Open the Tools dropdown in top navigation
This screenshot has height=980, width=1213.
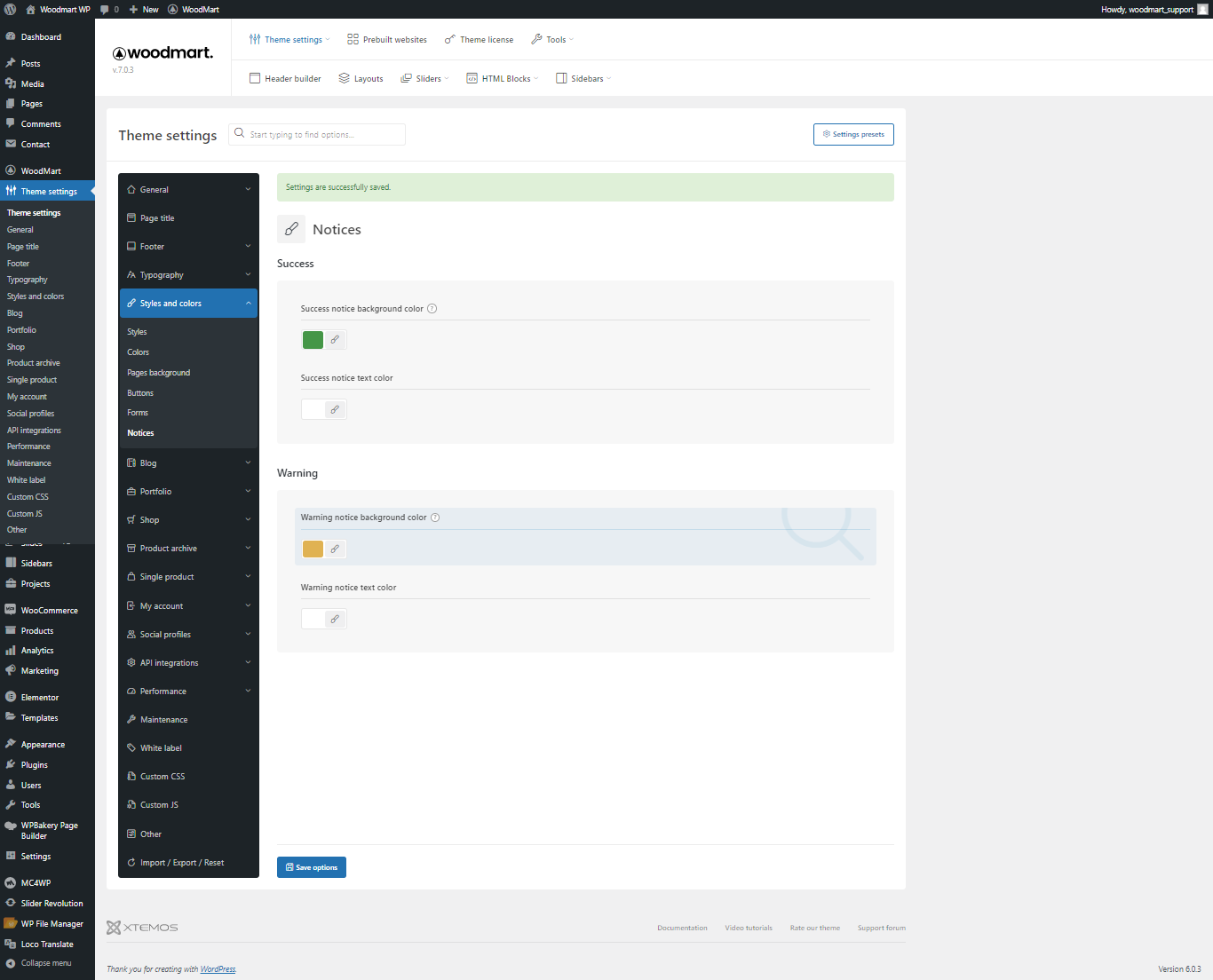(552, 39)
